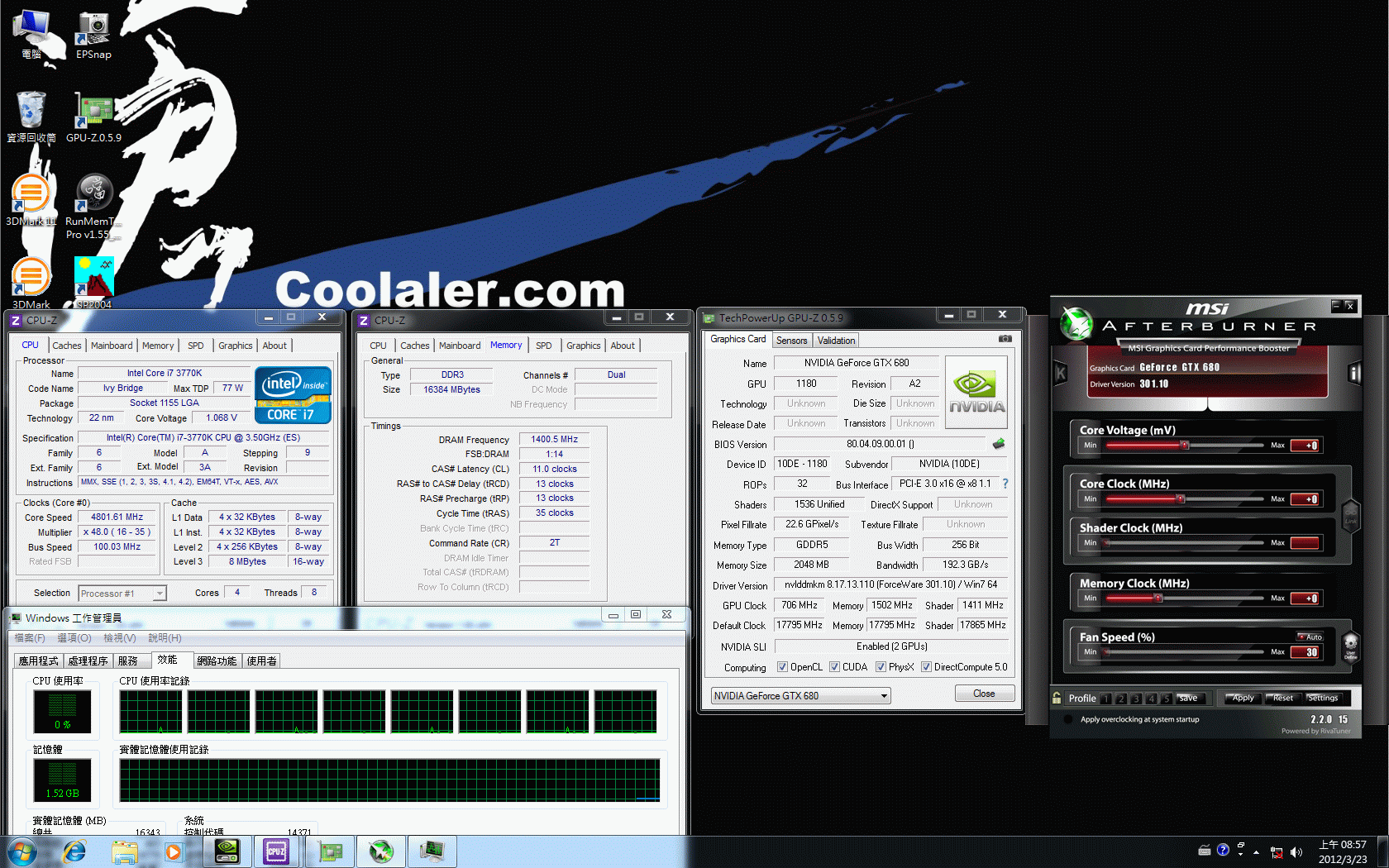Click the NVIDIA logo in GPU-Z

pyautogui.click(x=976, y=392)
